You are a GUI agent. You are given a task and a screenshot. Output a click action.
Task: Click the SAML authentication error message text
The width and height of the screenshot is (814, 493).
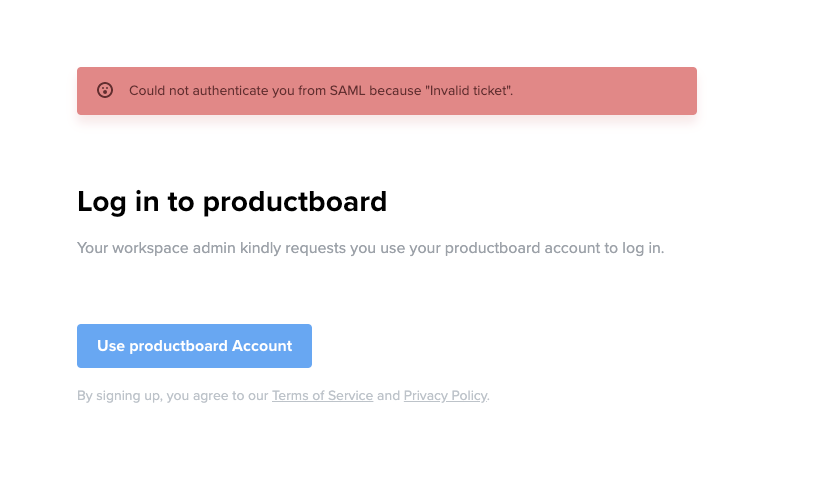pyautogui.click(x=320, y=91)
